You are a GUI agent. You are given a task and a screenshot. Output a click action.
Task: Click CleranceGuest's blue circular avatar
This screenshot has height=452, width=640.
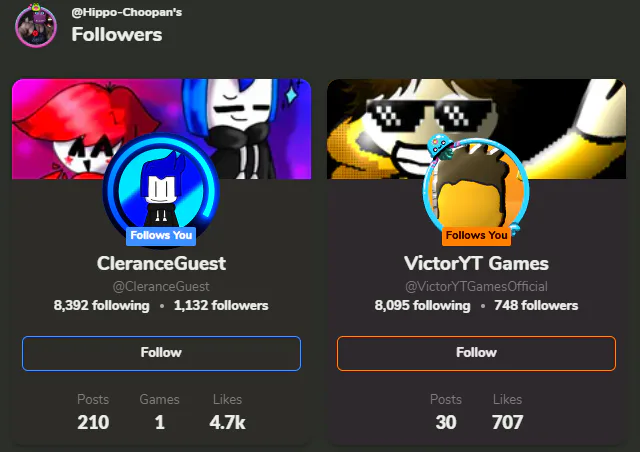pos(161,190)
